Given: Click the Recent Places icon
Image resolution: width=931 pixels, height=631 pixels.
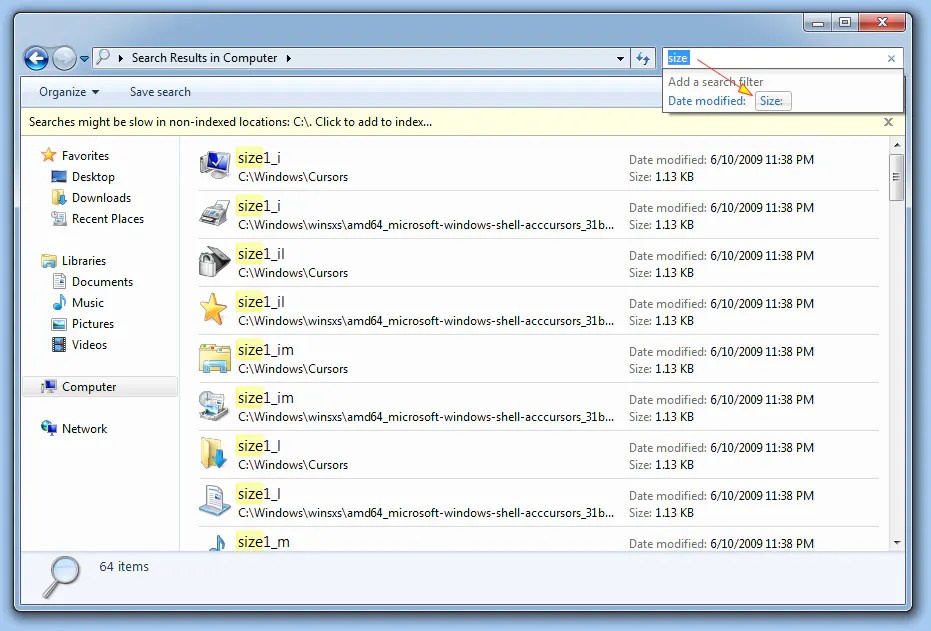Looking at the screenshot, I should pos(59,218).
